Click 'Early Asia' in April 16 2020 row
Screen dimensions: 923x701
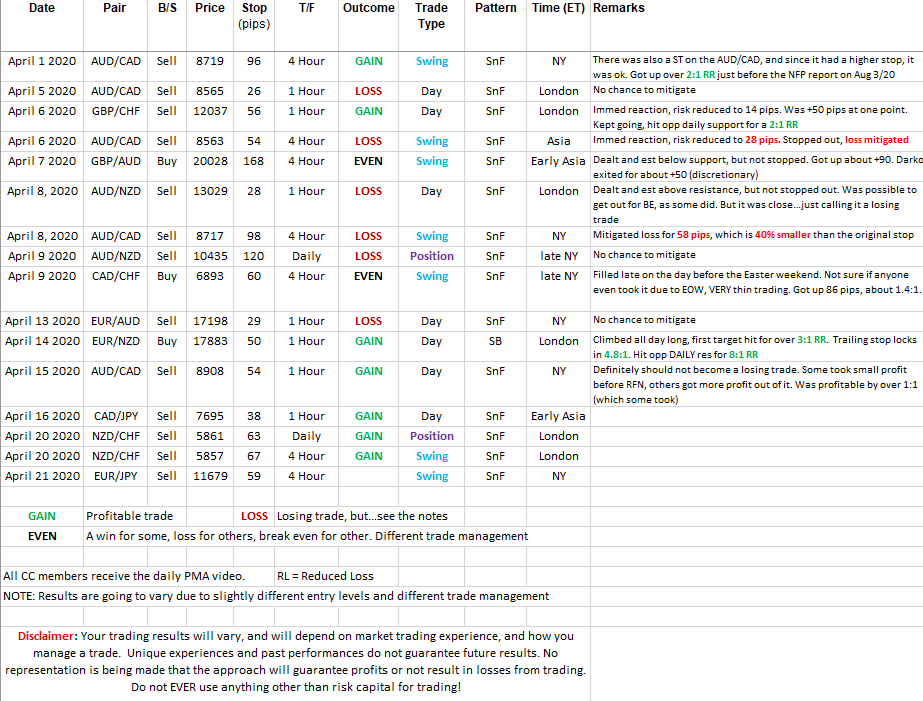point(558,416)
